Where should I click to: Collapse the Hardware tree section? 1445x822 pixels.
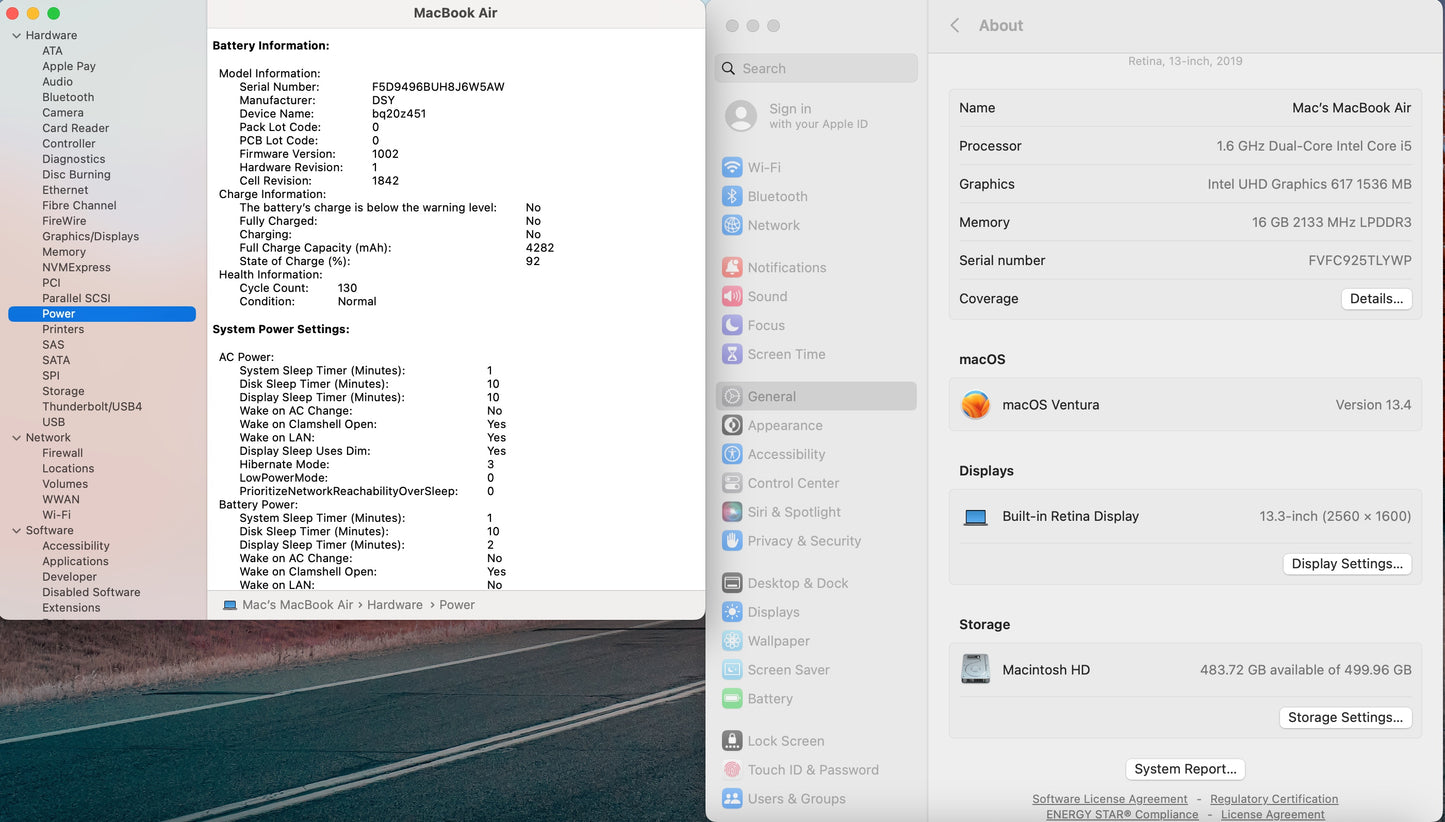coord(16,36)
